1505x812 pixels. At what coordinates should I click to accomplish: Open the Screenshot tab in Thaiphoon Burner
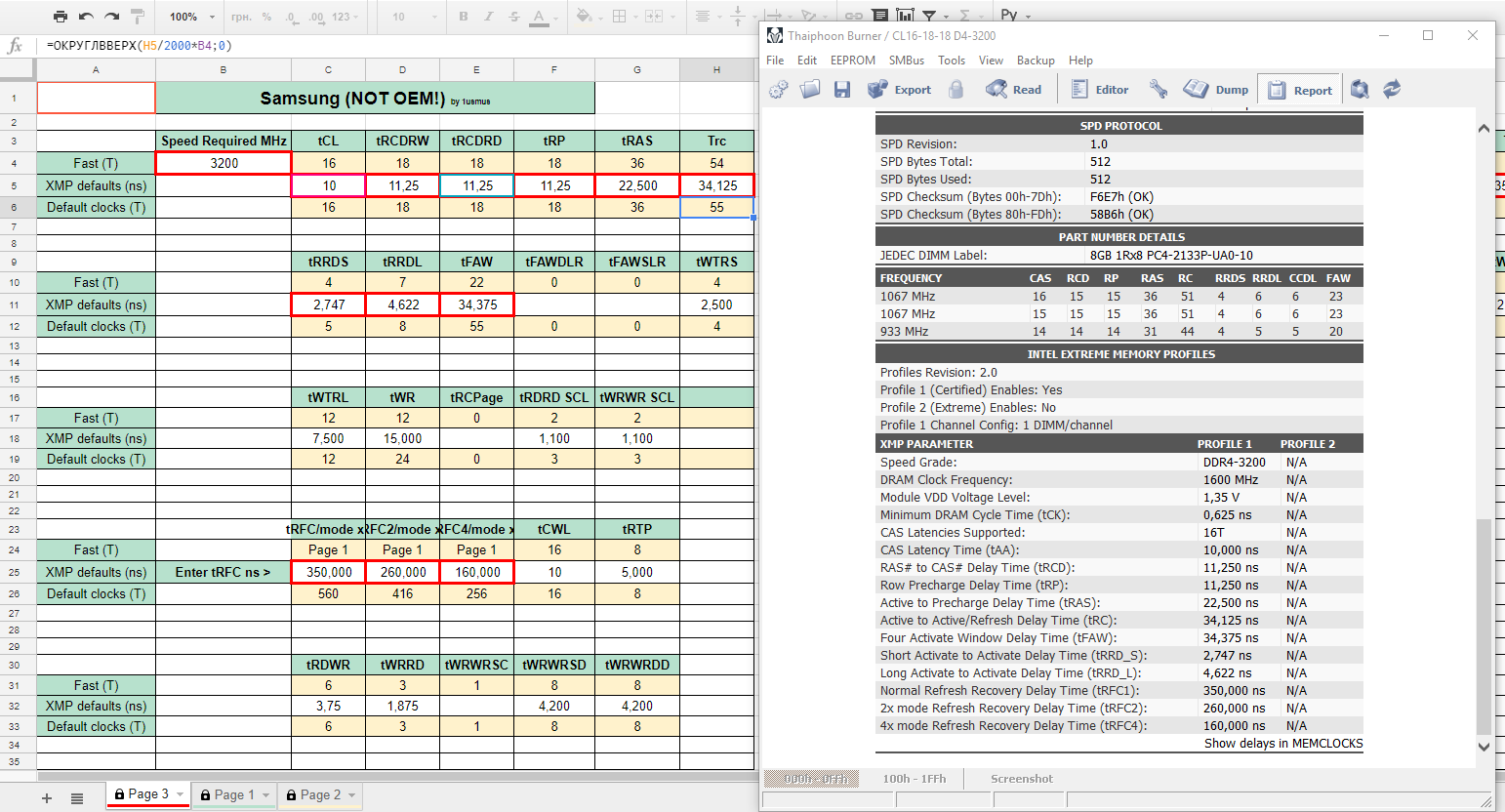pos(1022,779)
